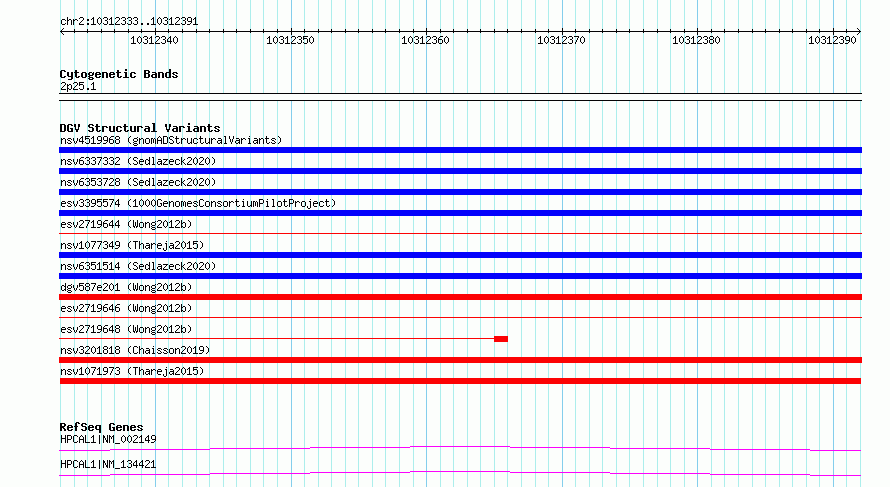Click the thin red line under esv2719644
The height and width of the screenshot is (487, 890).
(460, 233)
